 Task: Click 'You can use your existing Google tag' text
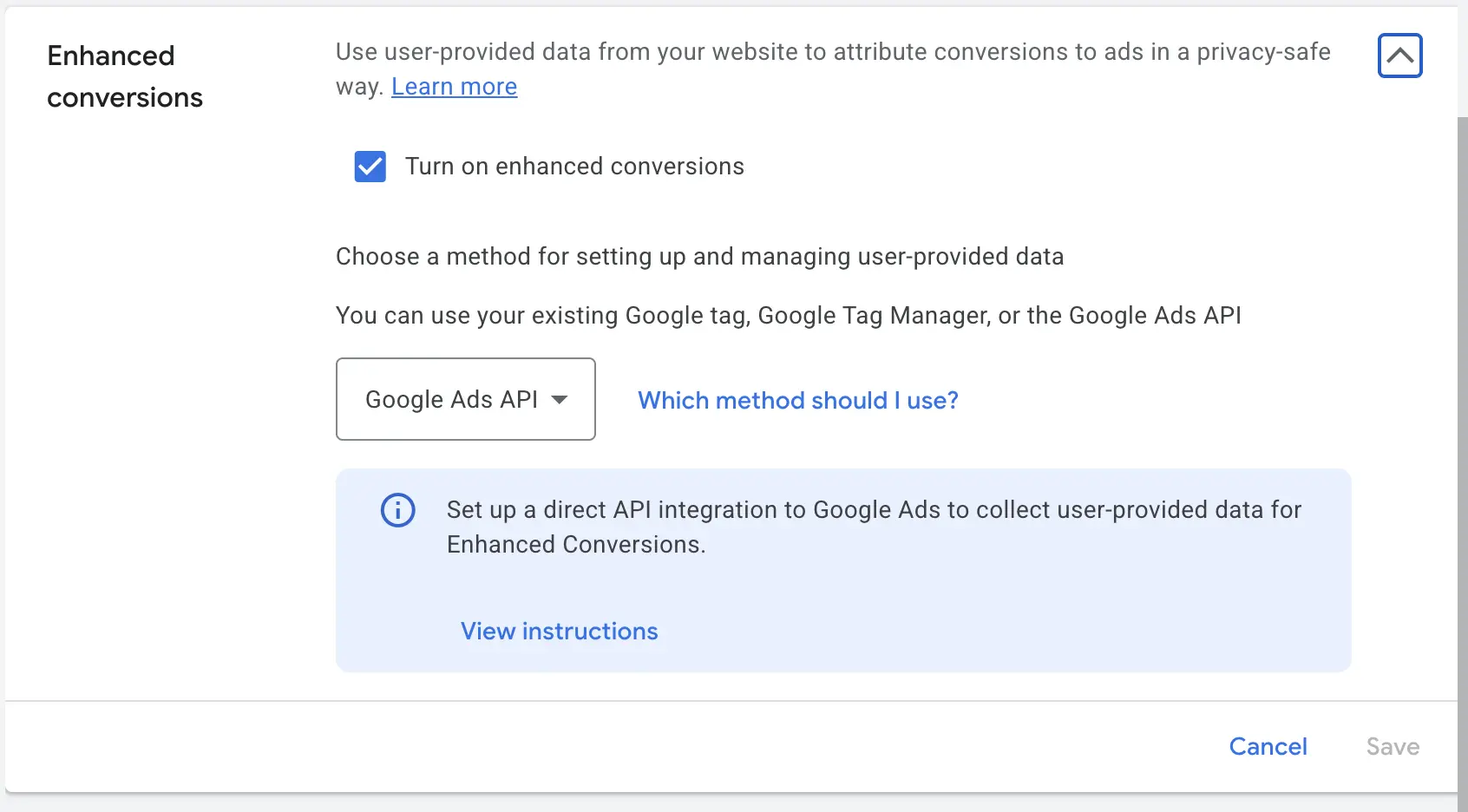click(x=789, y=316)
